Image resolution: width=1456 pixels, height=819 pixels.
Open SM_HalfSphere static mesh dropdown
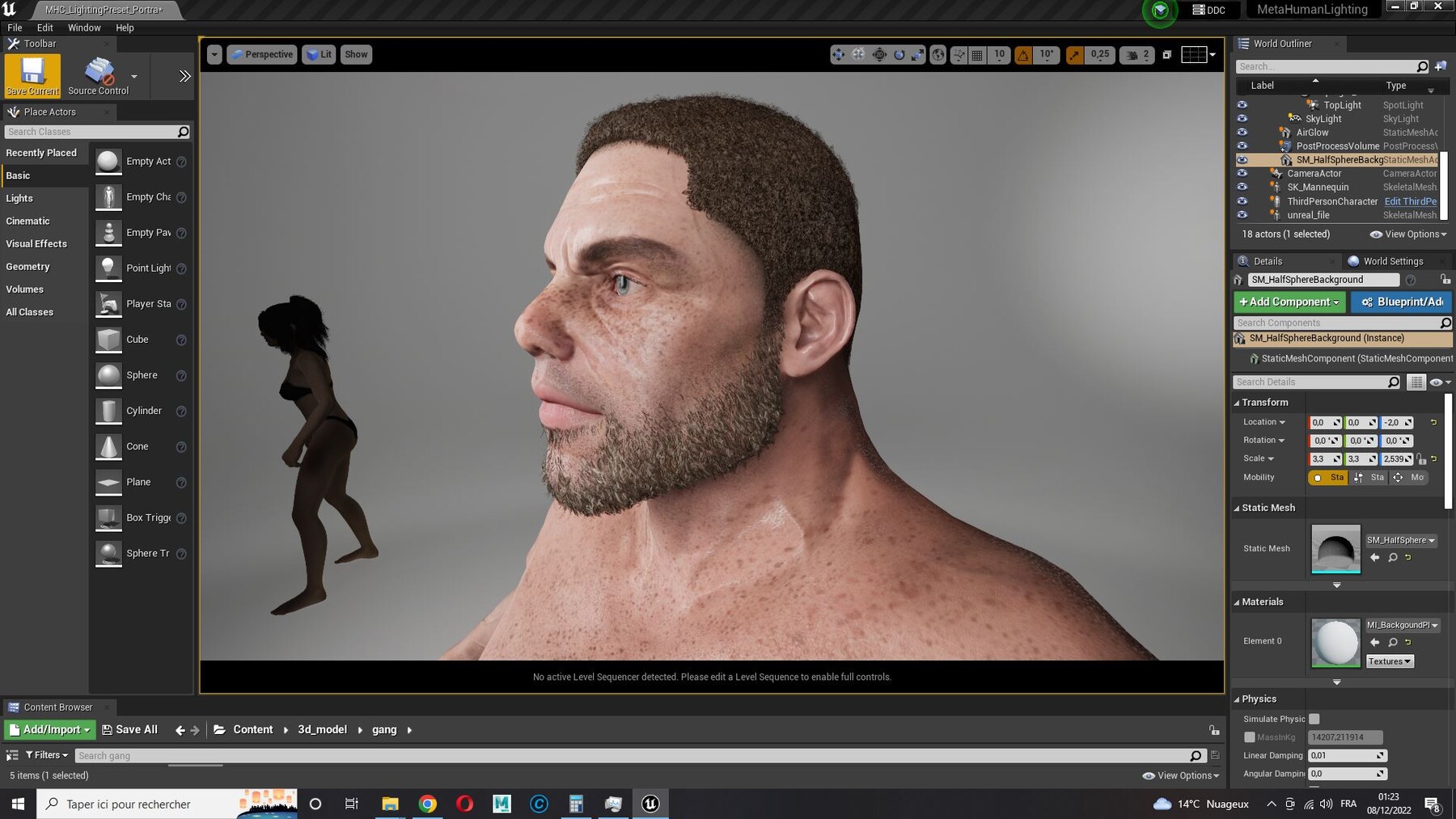point(1401,540)
